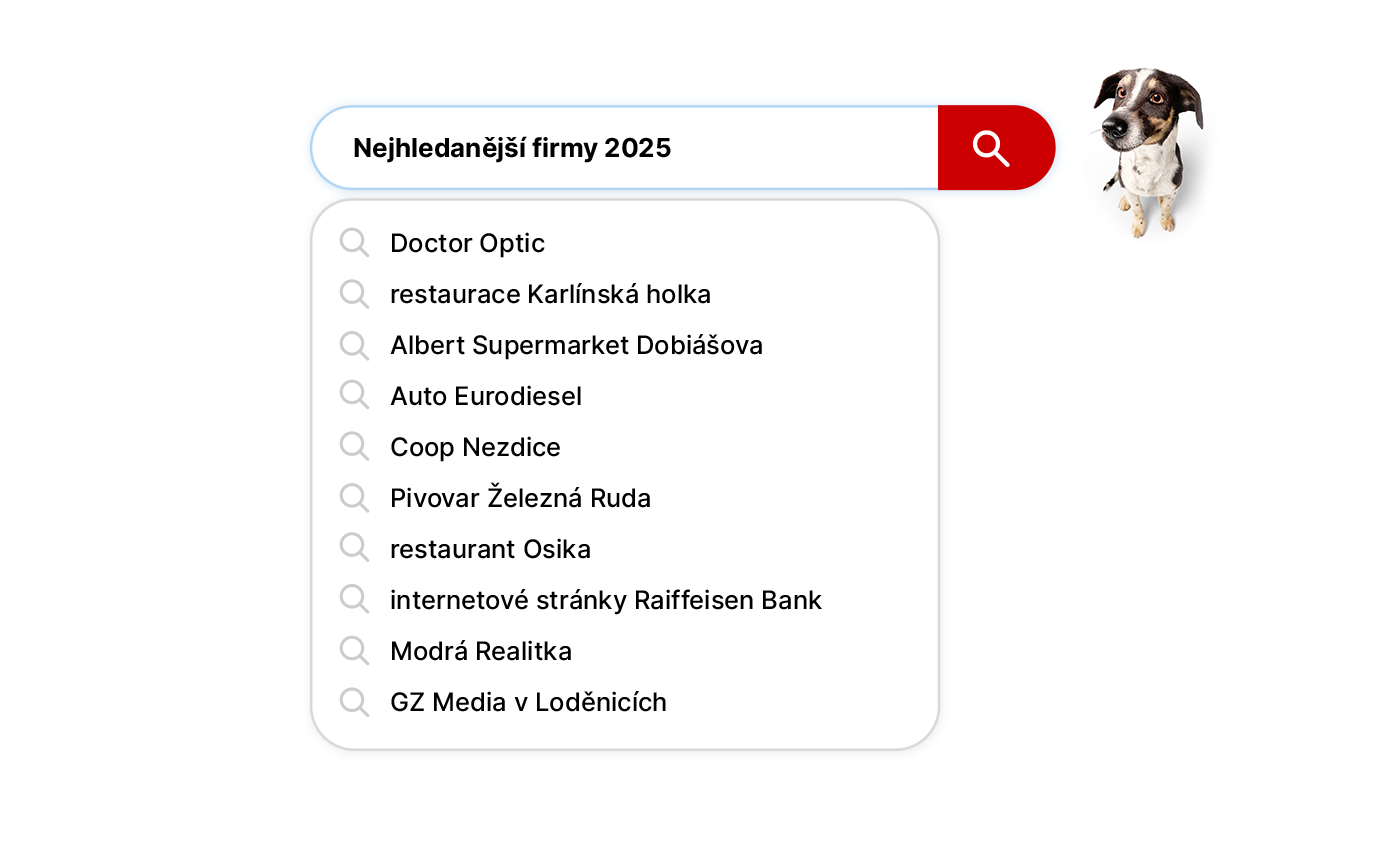
Task: Pick the Albert Supermarket Dobiášova suggestion
Action: tap(576, 345)
